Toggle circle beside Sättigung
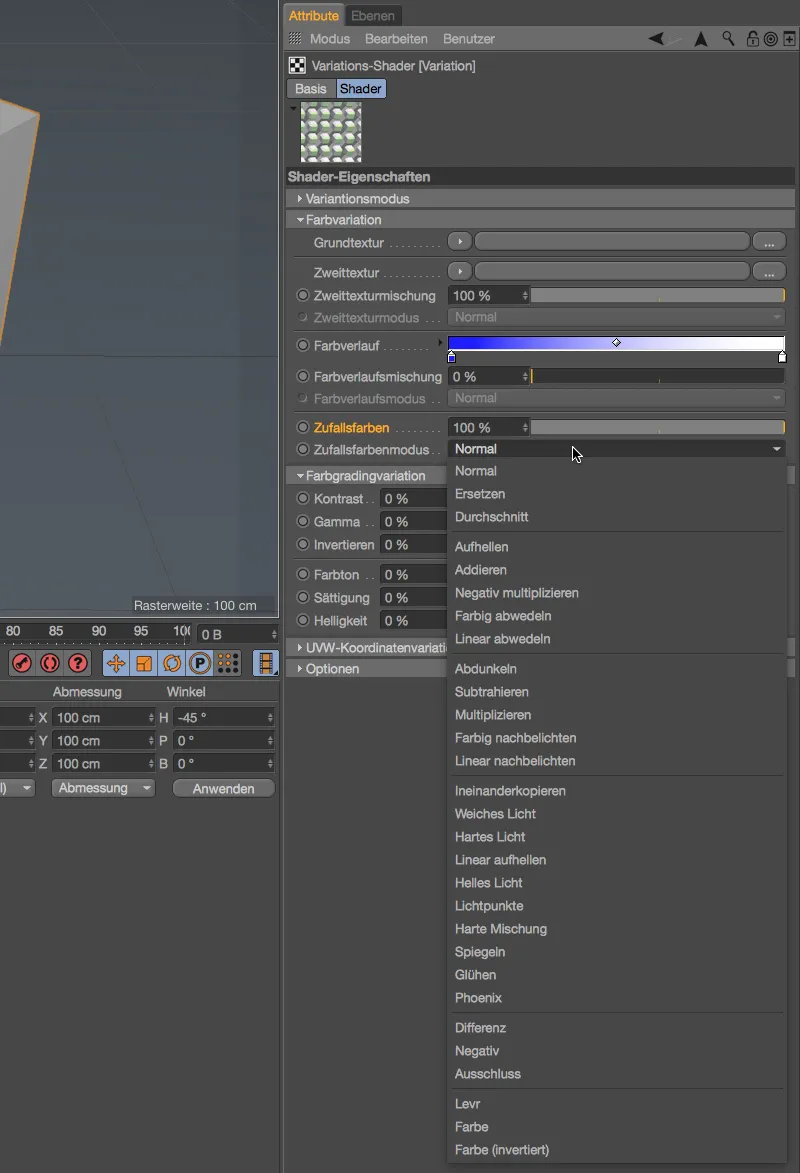Image resolution: width=800 pixels, height=1173 pixels. point(302,598)
